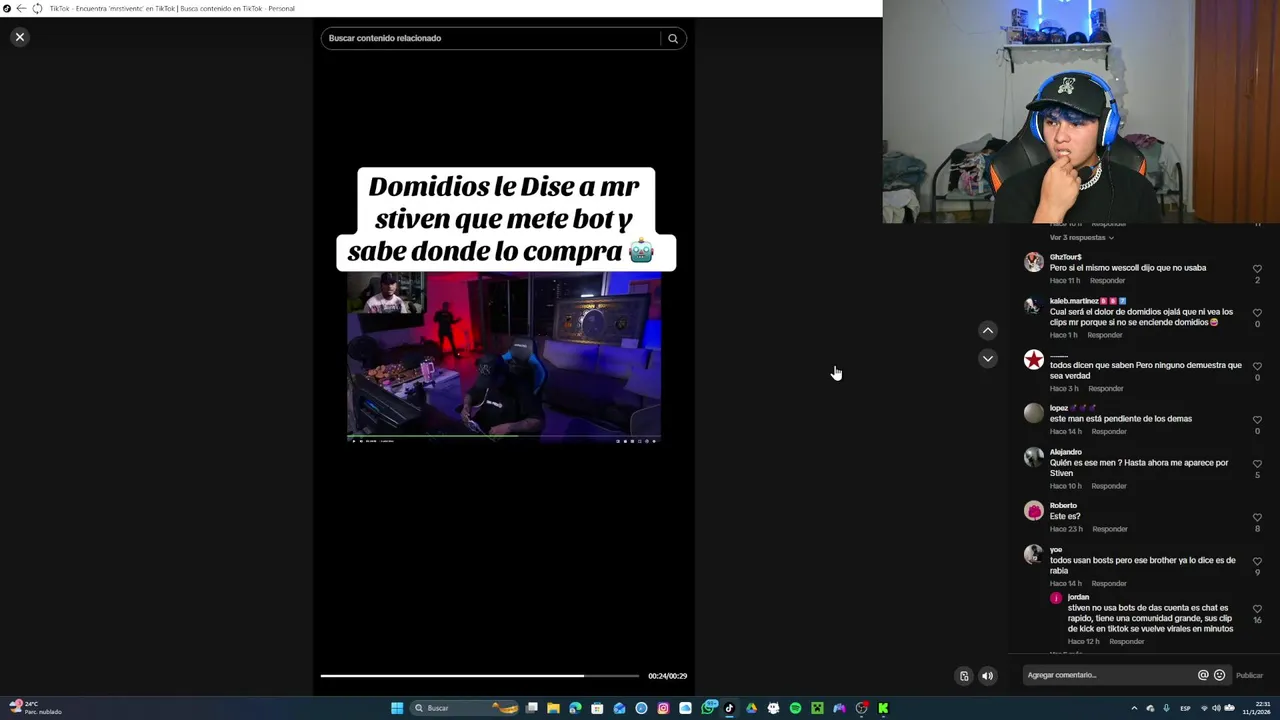Viewport: 1280px width, 720px height.
Task: Close the TikTok video viewer with X
Action: (x=19, y=37)
